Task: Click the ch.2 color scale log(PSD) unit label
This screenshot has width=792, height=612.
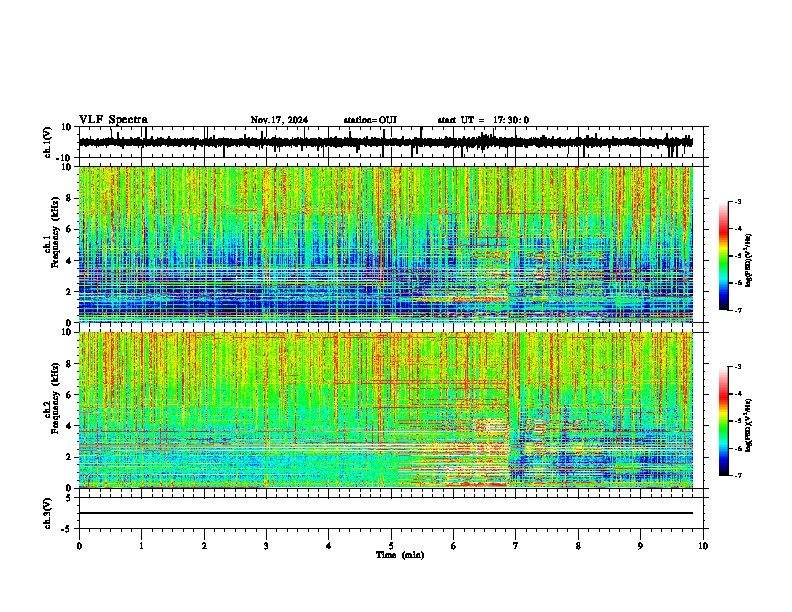Action: pos(749,425)
